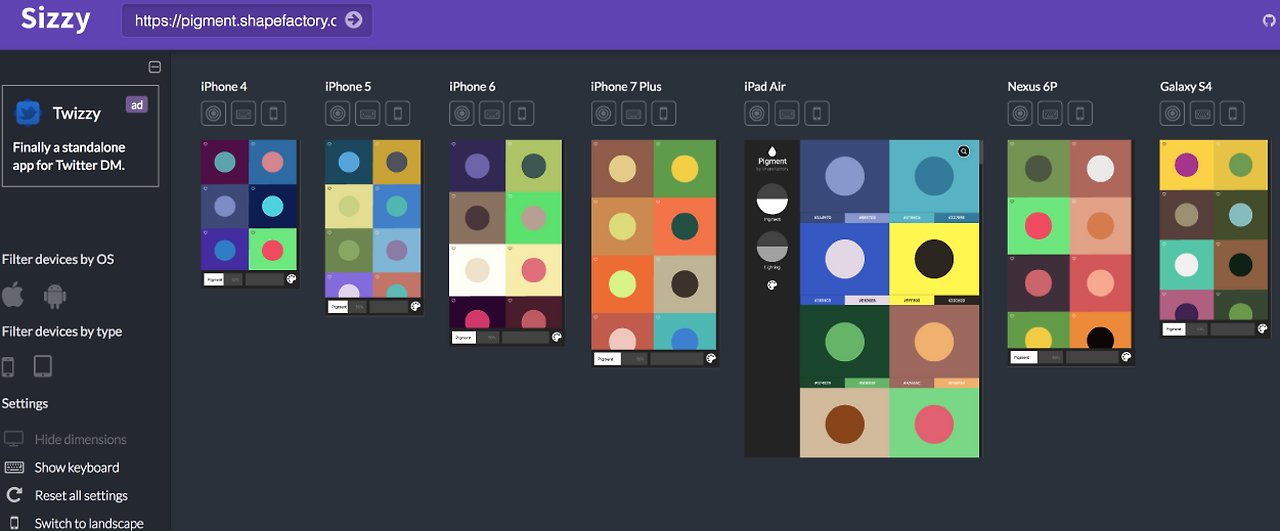Toggle the keyboard icon under Galaxy S4
Viewport: 1280px width, 531px height.
click(1202, 113)
